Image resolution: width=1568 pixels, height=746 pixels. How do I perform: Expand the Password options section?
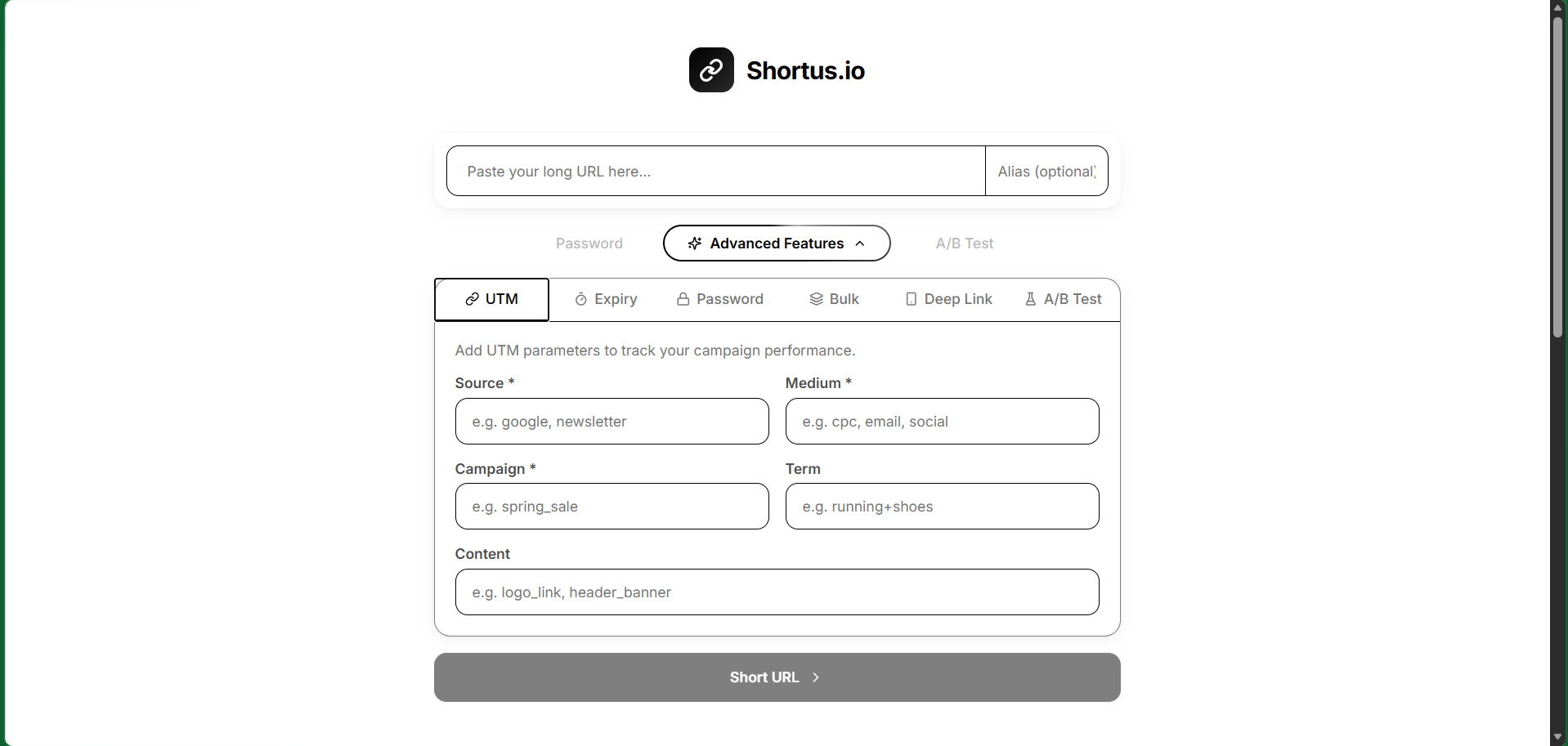click(589, 243)
